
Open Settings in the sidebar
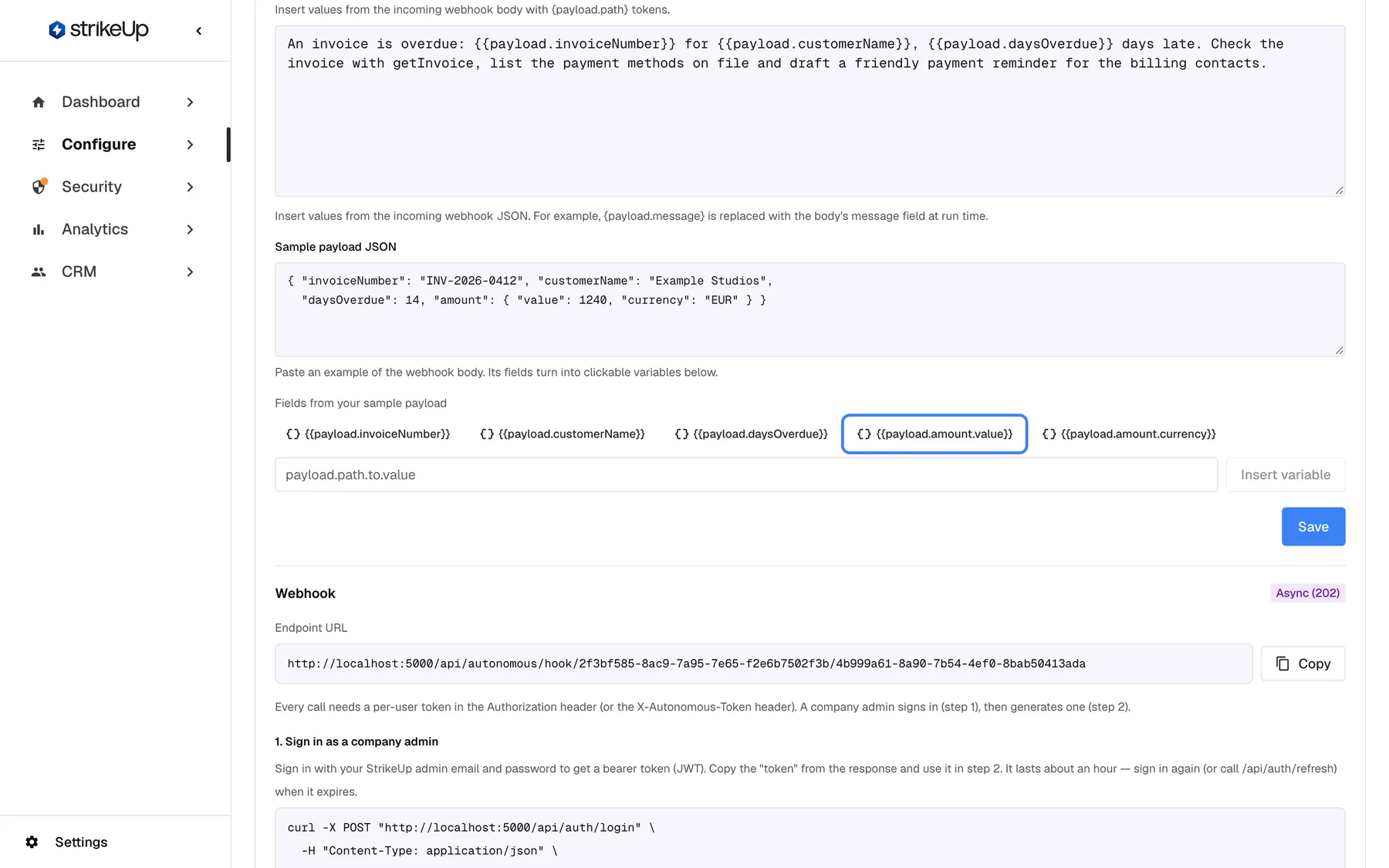[x=81, y=842]
